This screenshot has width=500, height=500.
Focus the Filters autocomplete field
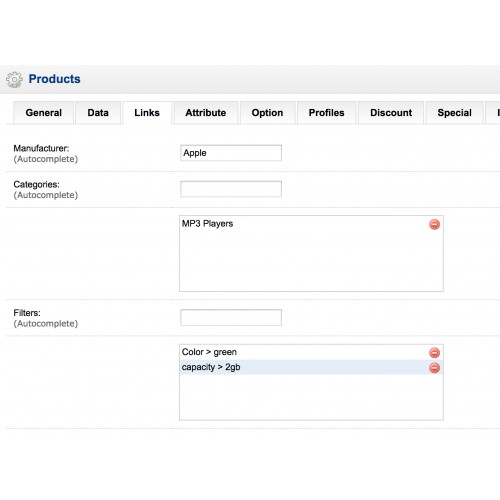pyautogui.click(x=231, y=317)
